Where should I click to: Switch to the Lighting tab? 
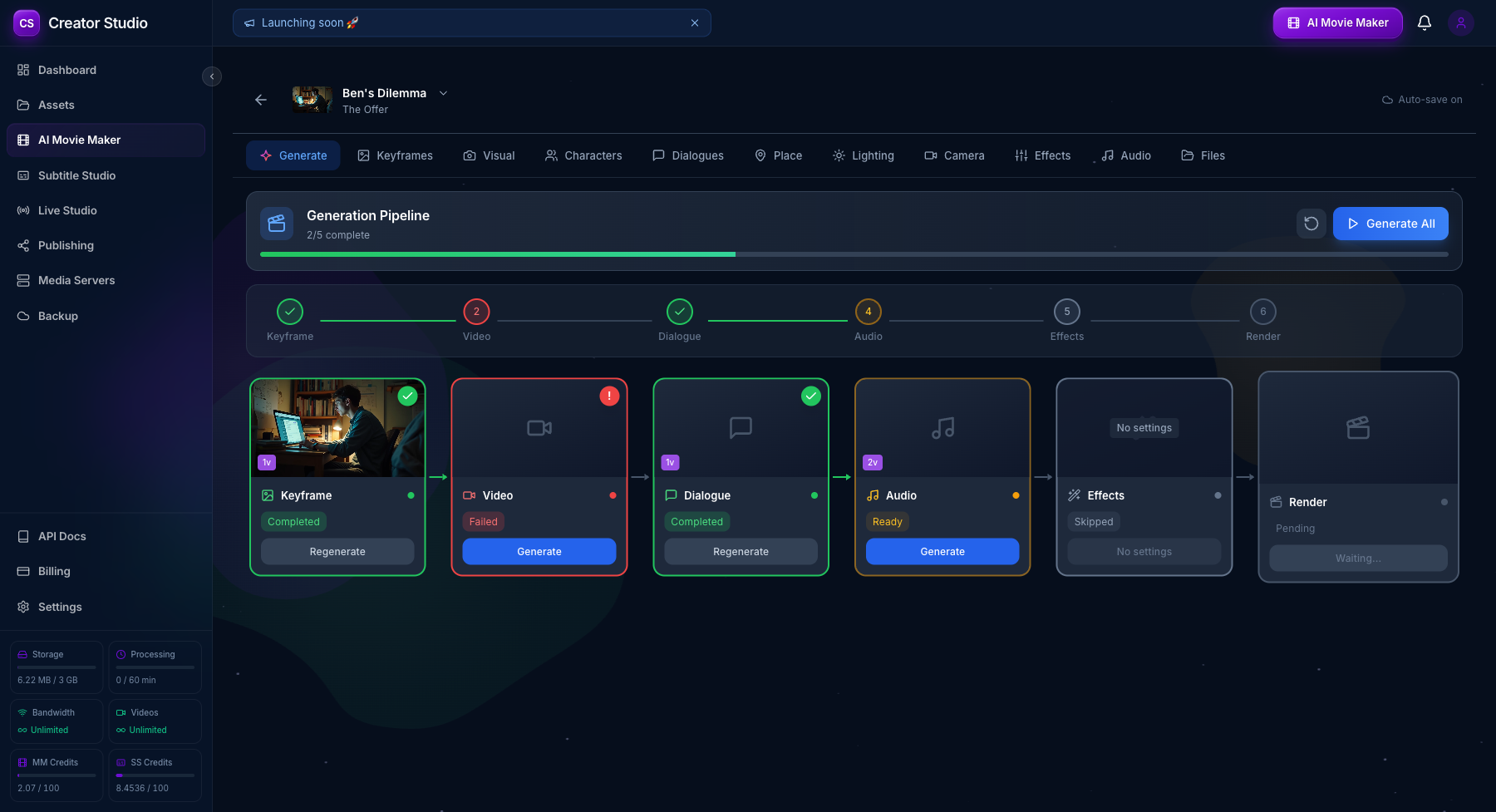point(864,155)
